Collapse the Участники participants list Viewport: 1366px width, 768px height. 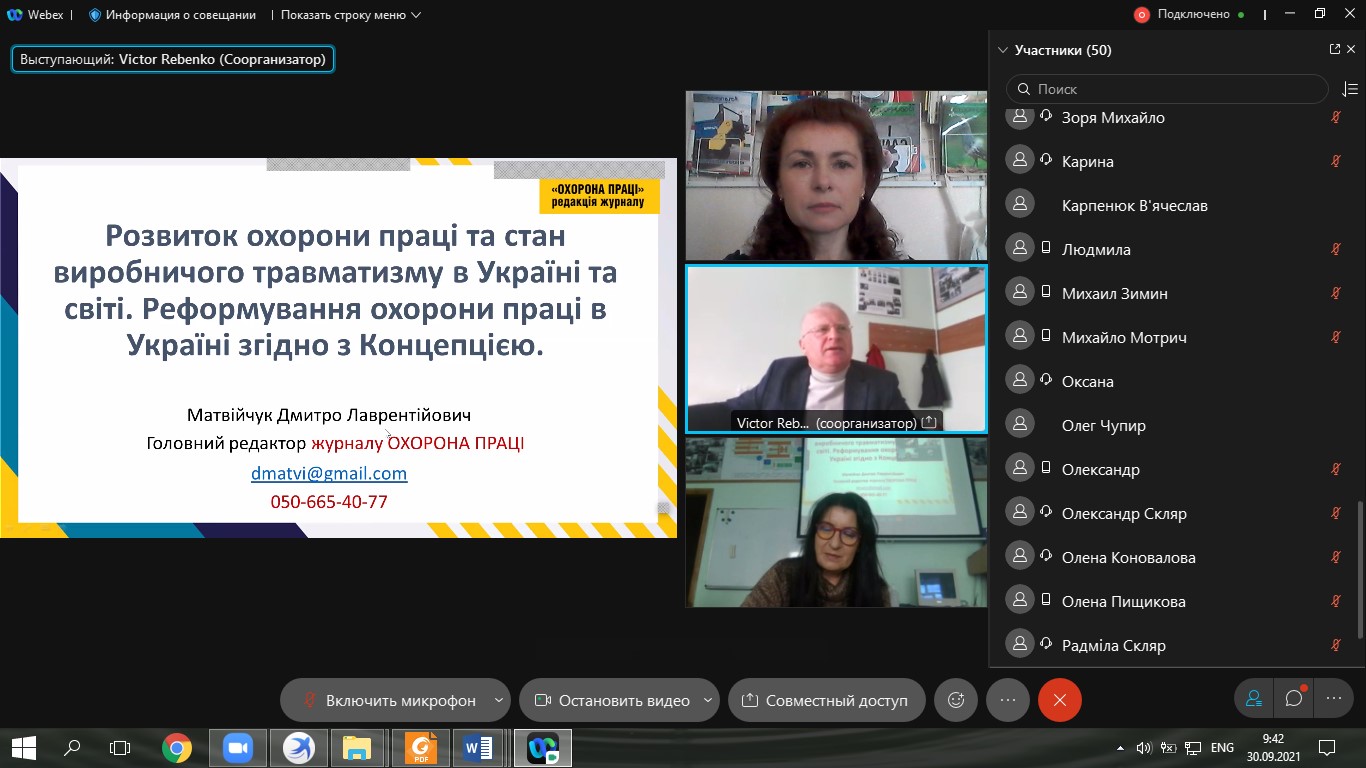click(x=1003, y=50)
